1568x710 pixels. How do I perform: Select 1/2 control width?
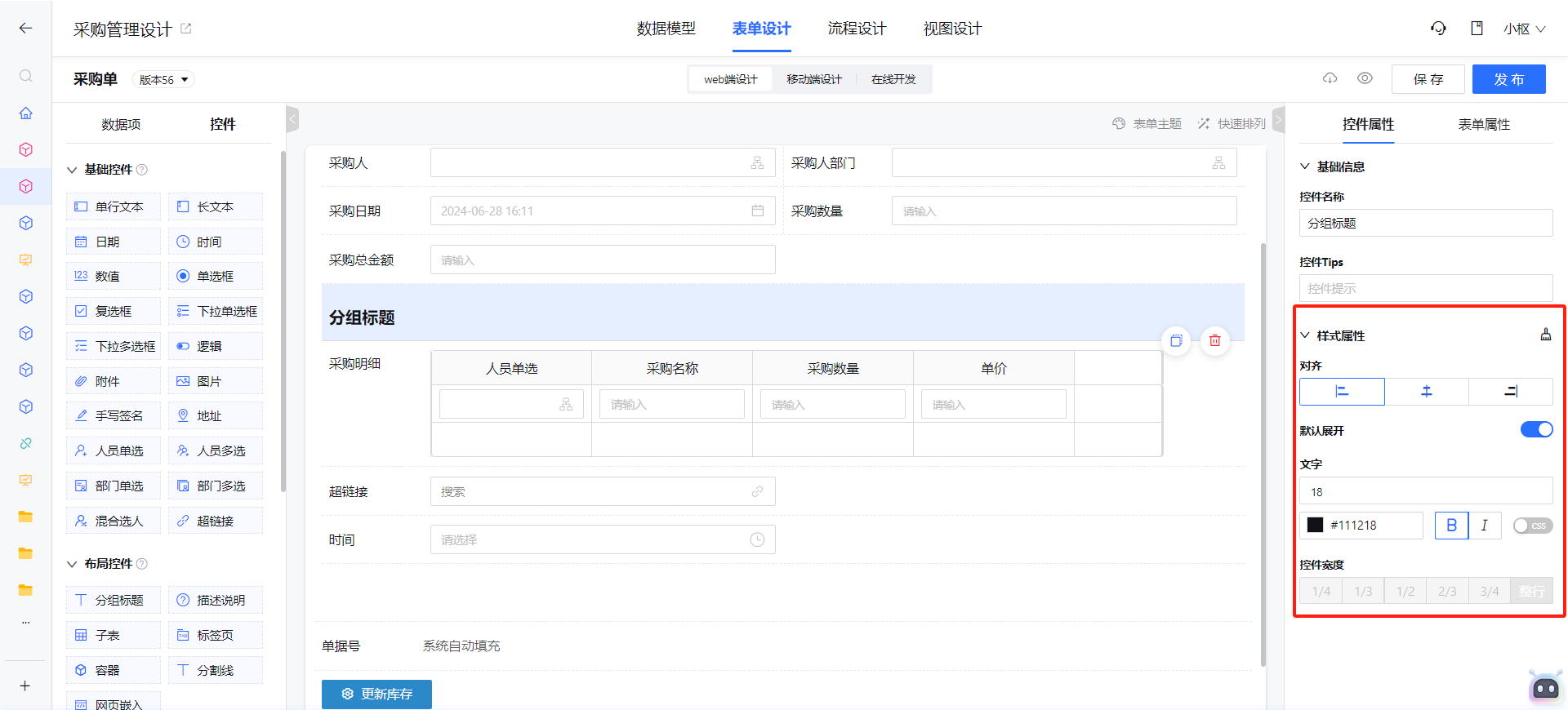click(1405, 591)
